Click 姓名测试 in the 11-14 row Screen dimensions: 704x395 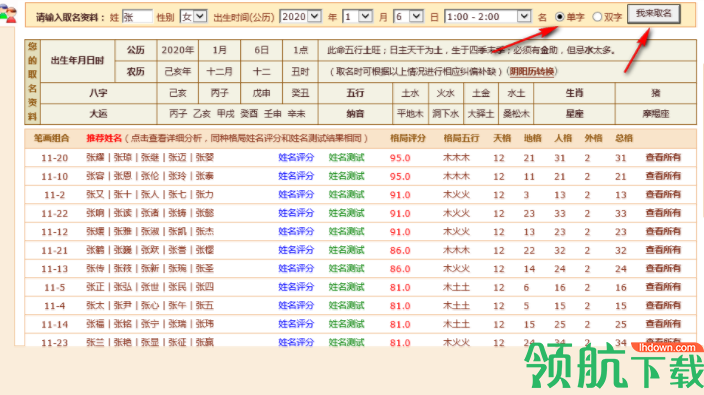[346, 324]
